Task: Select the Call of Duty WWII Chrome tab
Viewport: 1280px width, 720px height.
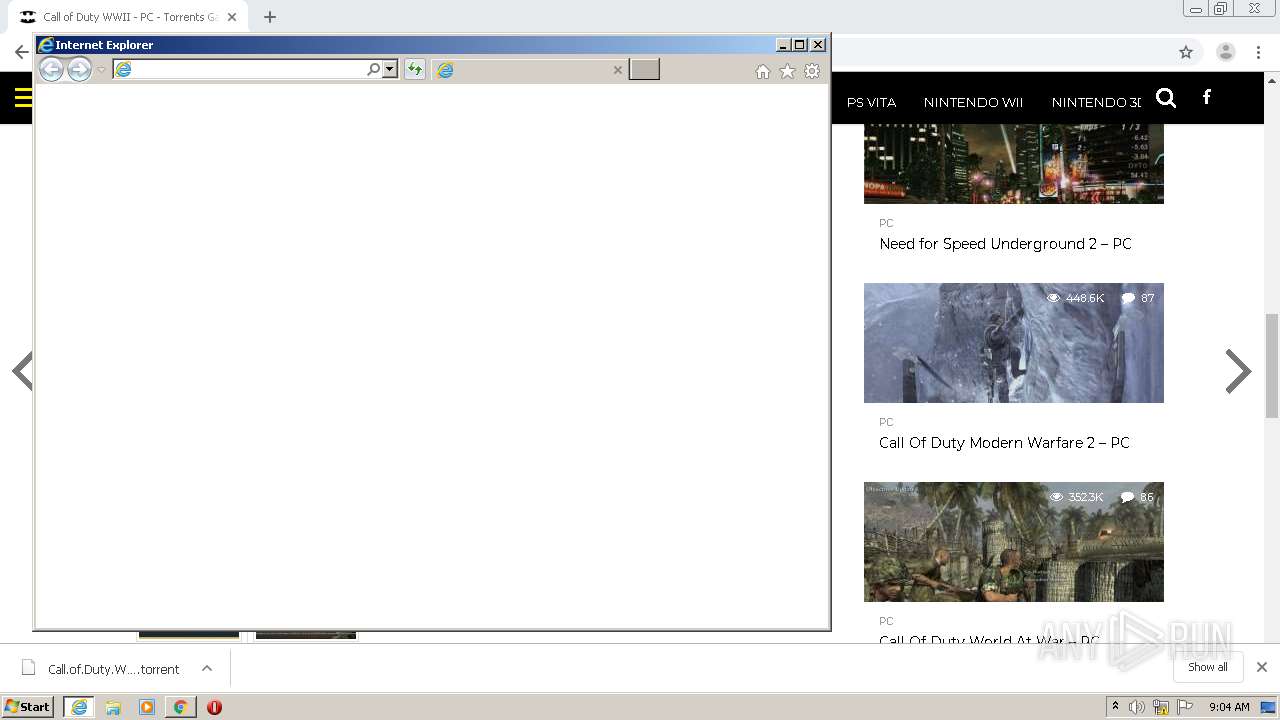Action: pos(128,17)
